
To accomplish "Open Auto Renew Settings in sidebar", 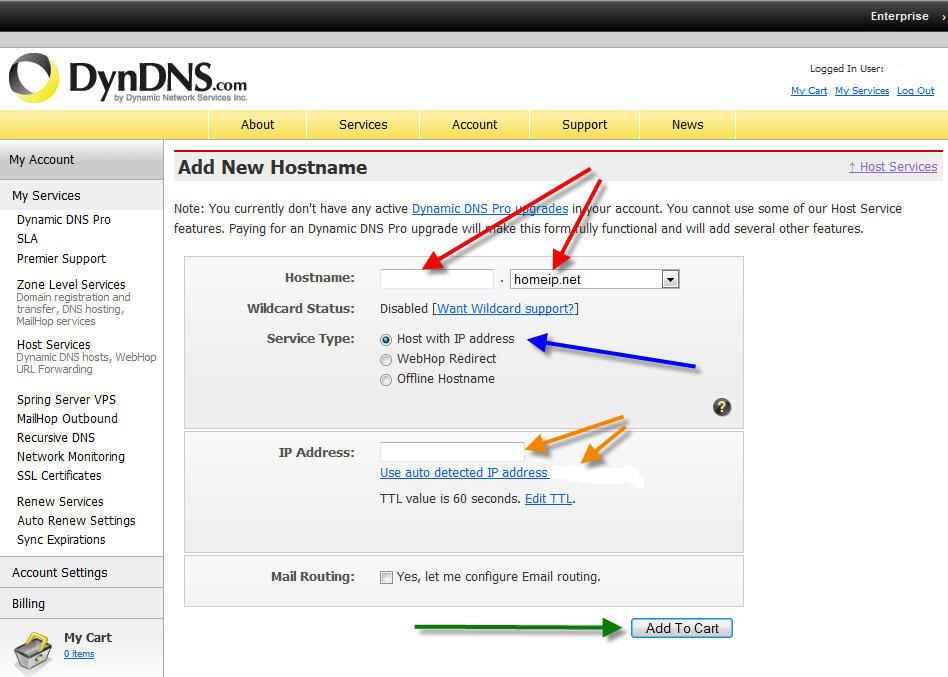I will tap(76, 520).
